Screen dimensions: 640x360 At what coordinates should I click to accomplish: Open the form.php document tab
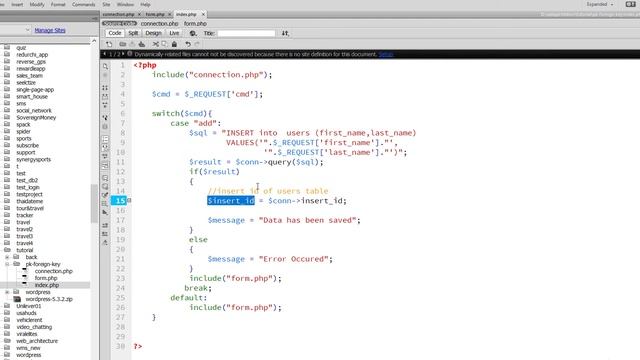[155, 14]
